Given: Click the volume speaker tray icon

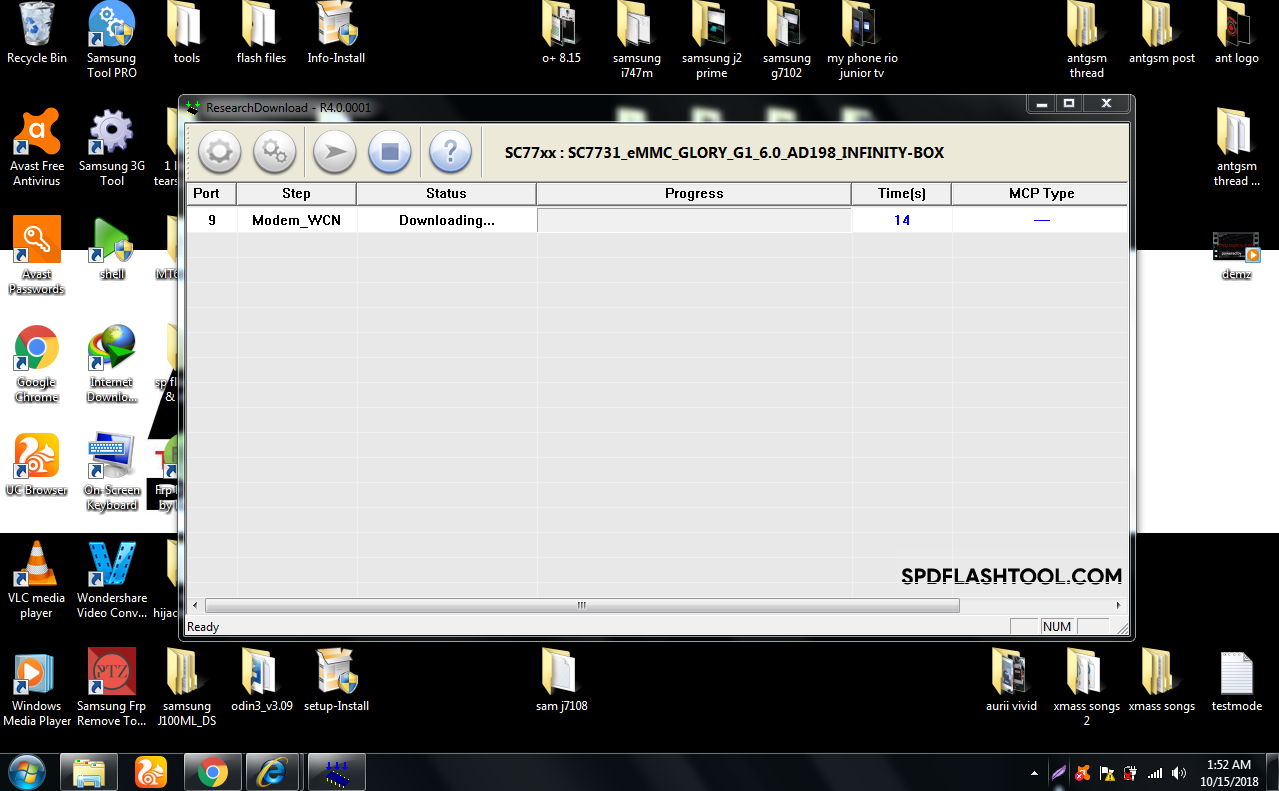Looking at the screenshot, I should tap(1179, 772).
